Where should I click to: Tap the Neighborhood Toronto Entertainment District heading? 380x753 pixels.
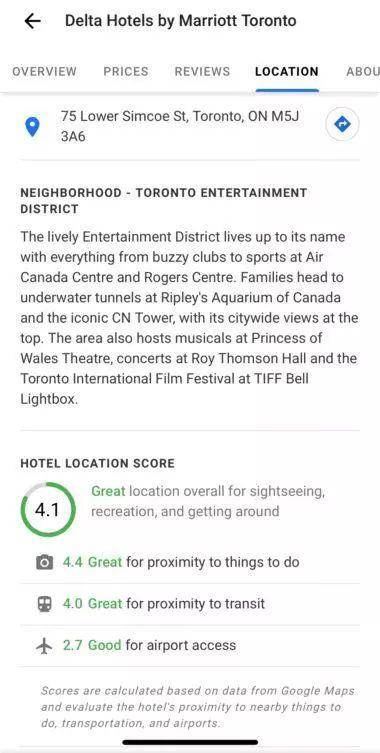[164, 201]
